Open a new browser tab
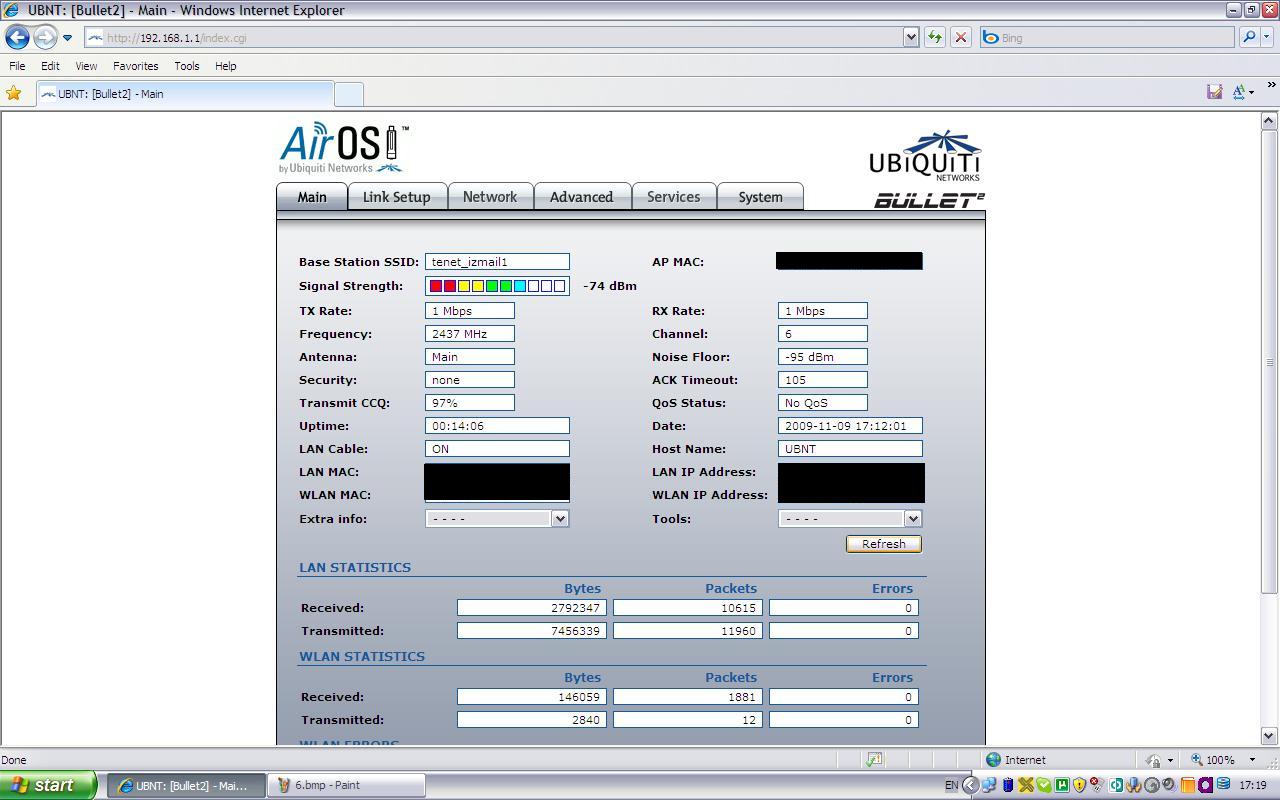 click(x=348, y=93)
